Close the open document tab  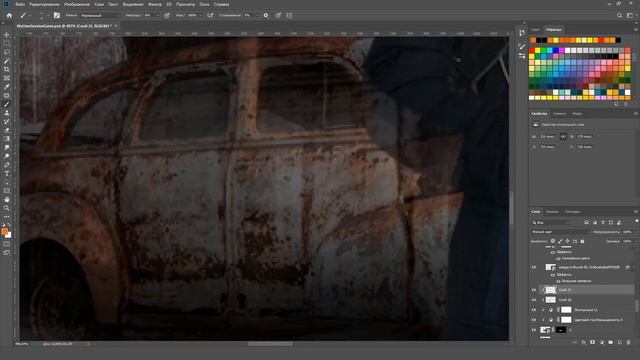click(116, 26)
